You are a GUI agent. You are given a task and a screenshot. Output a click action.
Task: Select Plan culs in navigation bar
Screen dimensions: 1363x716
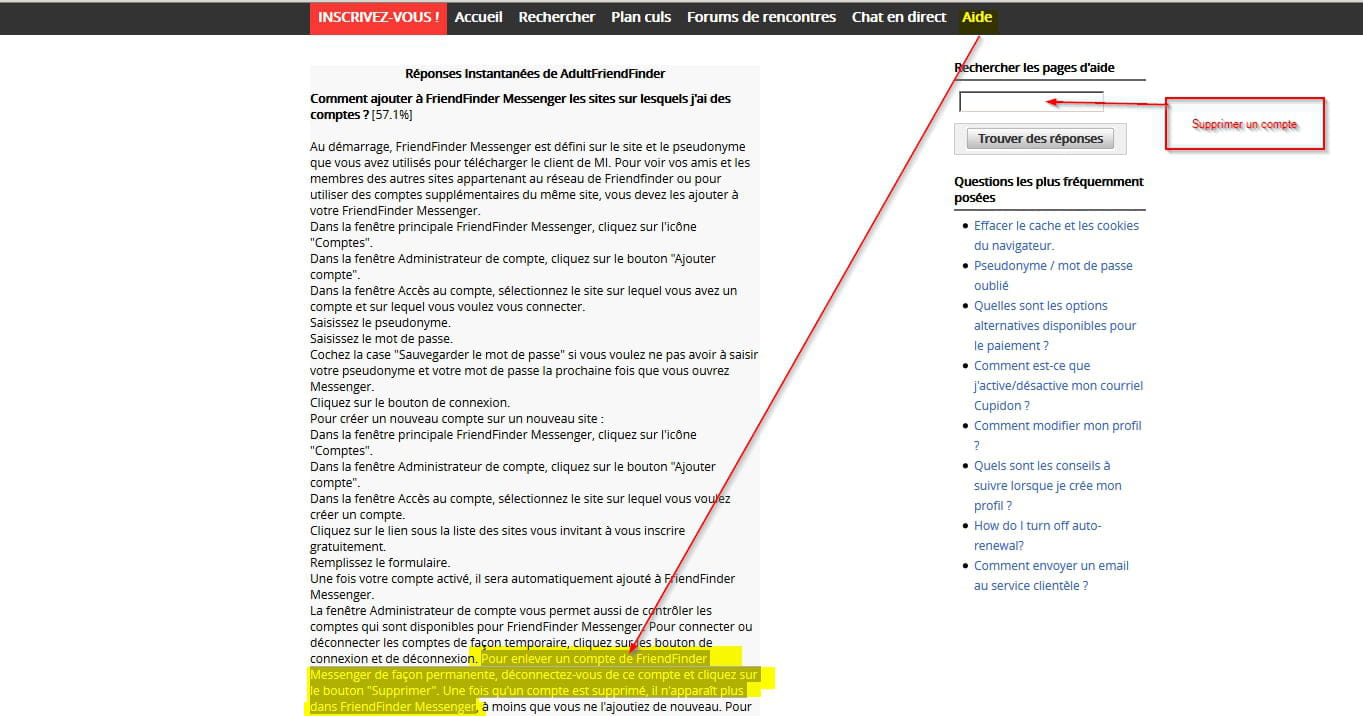click(x=641, y=17)
